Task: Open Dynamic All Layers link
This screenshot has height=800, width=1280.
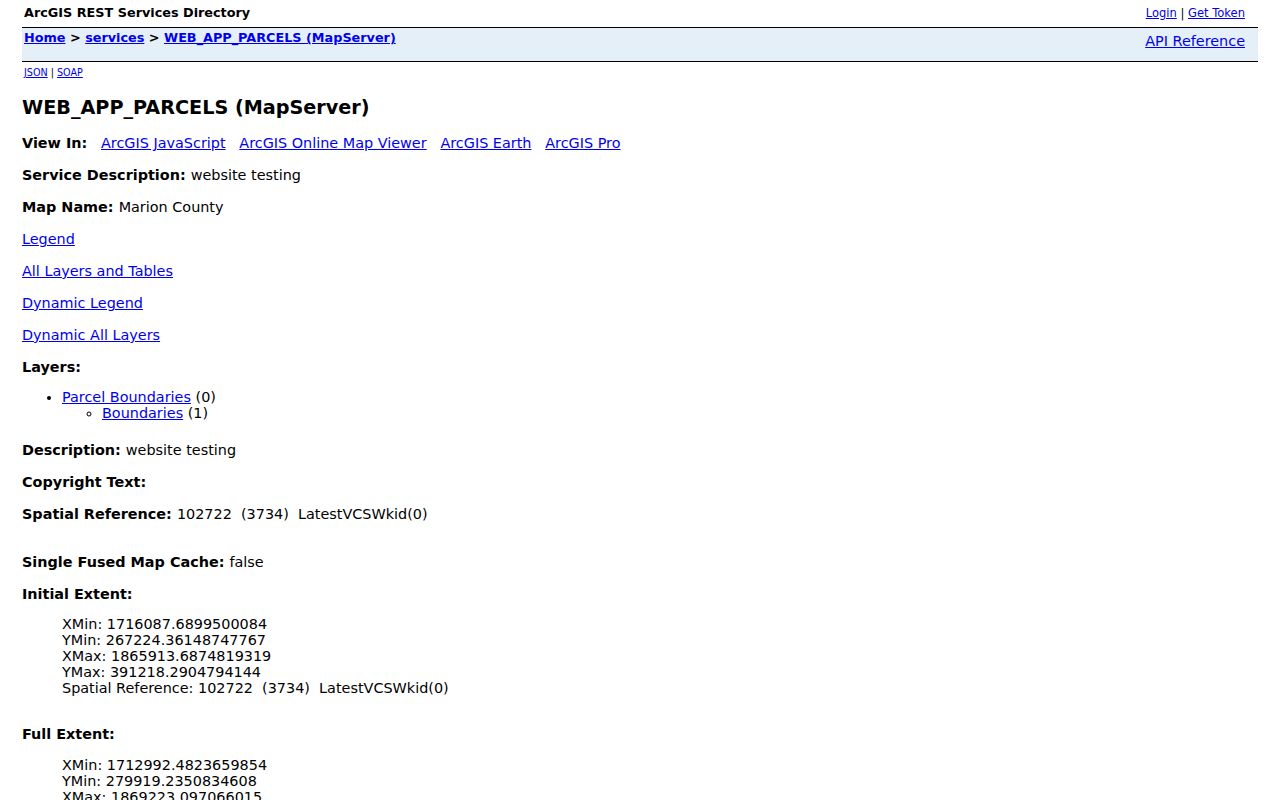Action: pyautogui.click(x=91, y=335)
